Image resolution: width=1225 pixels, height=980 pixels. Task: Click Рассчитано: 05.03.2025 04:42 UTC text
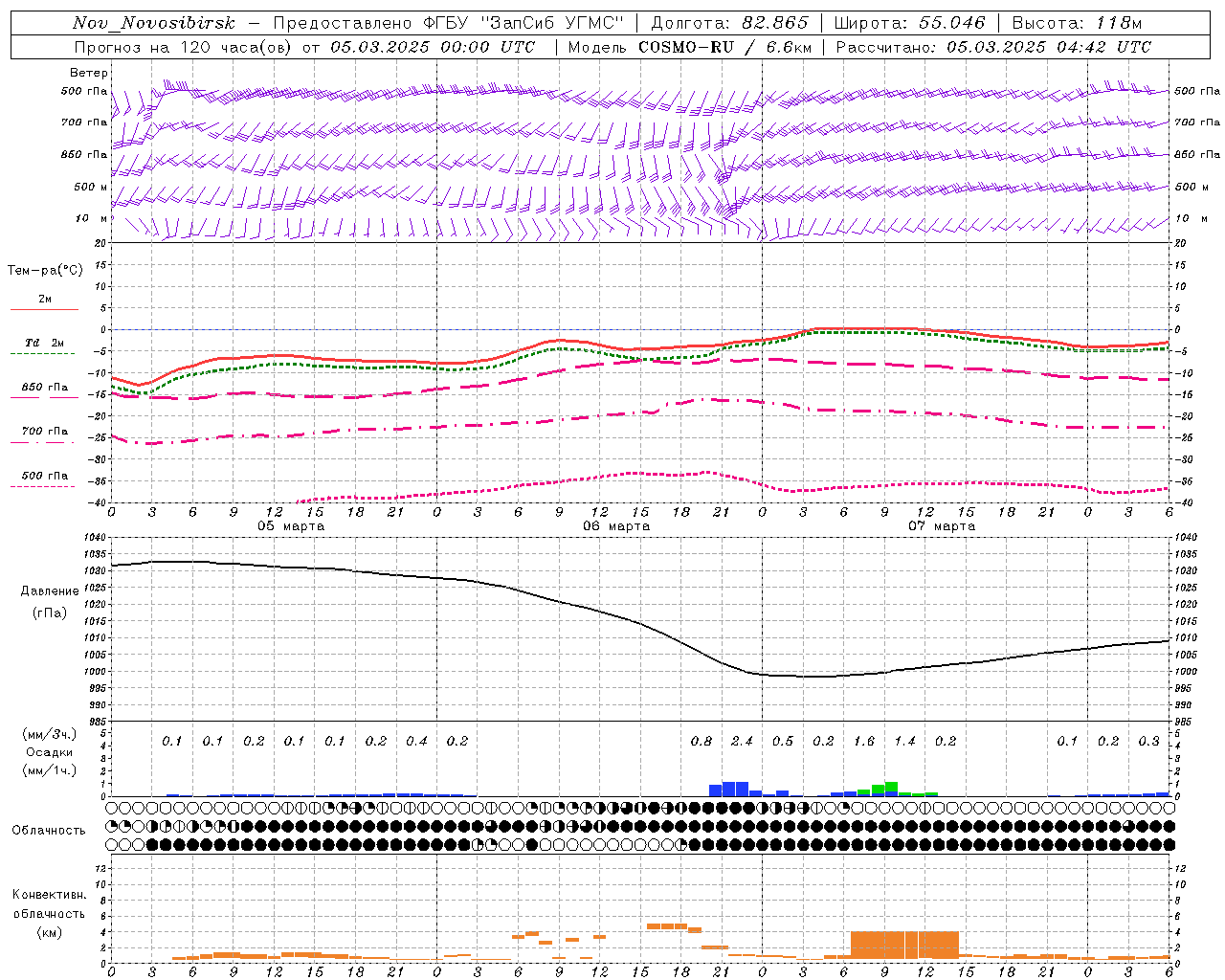pos(993,47)
